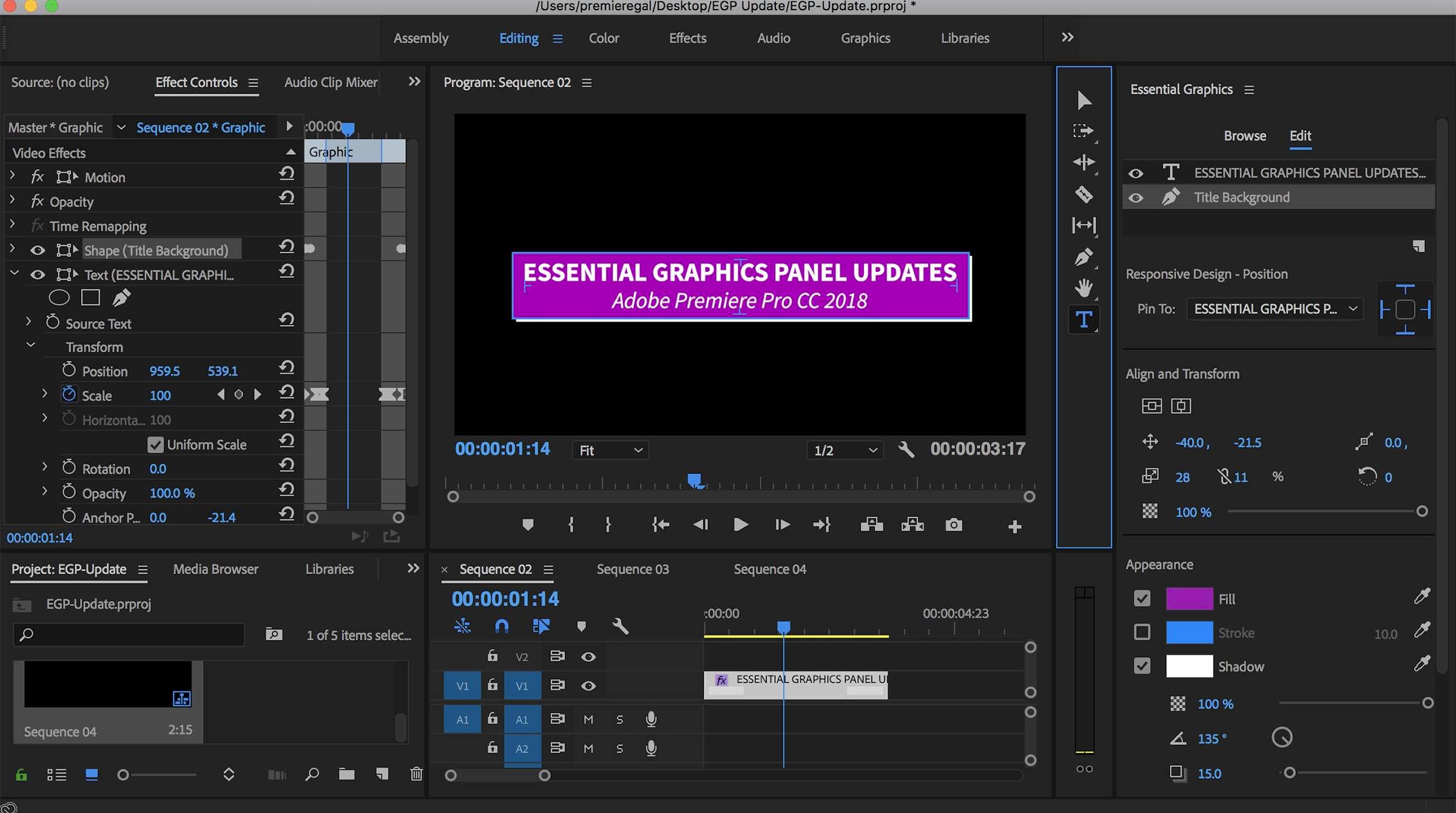Switch to the Browse tab
Screen dimensions: 1456x813
[1244, 136]
